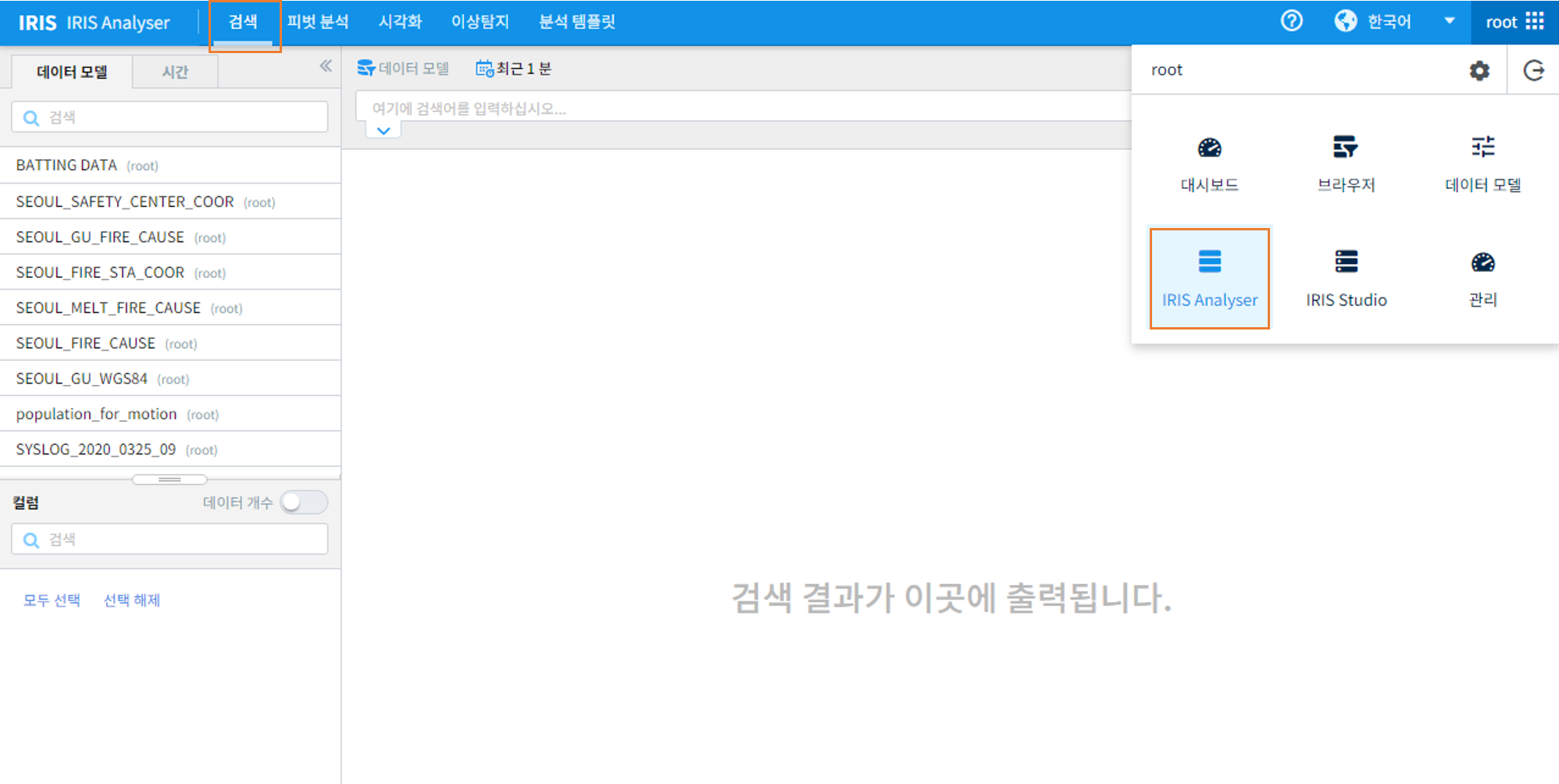Open the language dropdown arrow
The image size is (1559, 784).
(x=1450, y=21)
